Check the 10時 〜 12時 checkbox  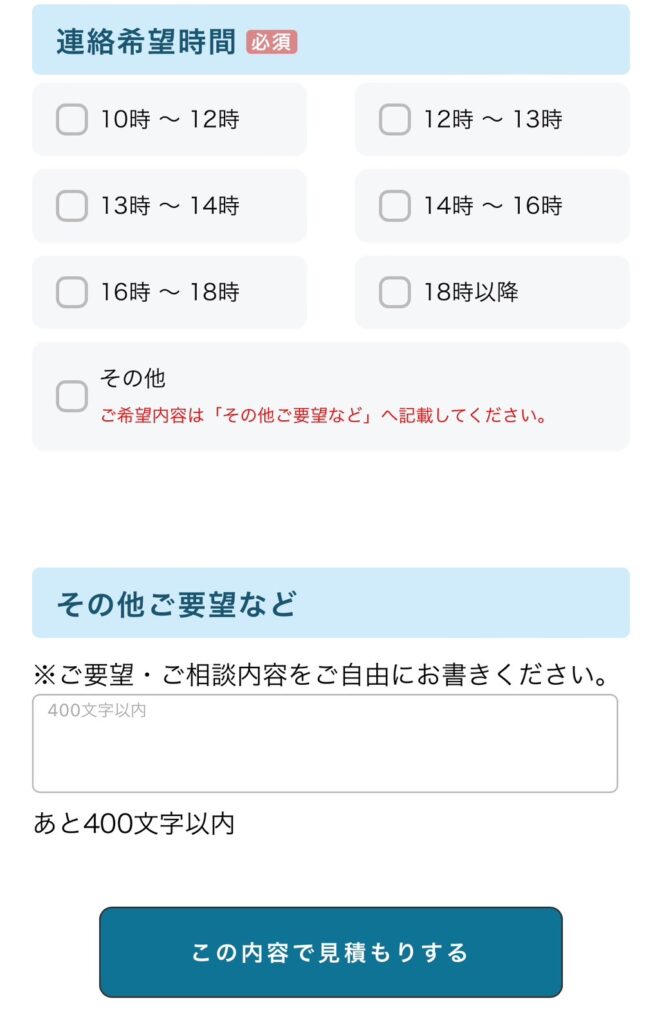(x=70, y=119)
